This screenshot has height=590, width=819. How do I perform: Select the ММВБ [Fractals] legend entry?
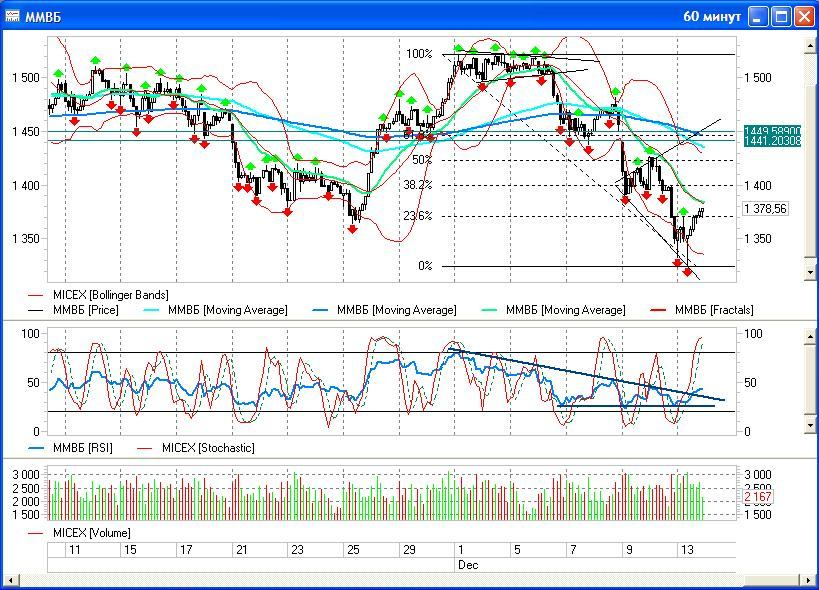tap(701, 310)
